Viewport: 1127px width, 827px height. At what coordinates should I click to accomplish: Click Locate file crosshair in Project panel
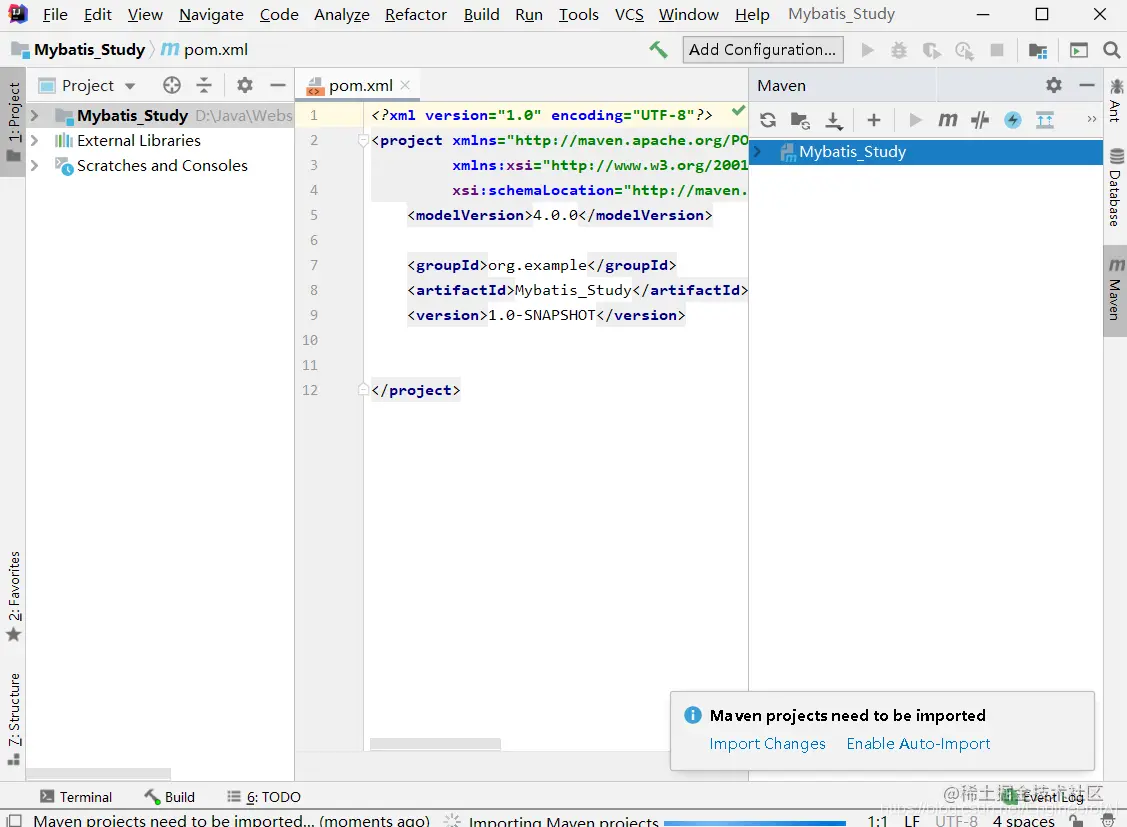[172, 86]
